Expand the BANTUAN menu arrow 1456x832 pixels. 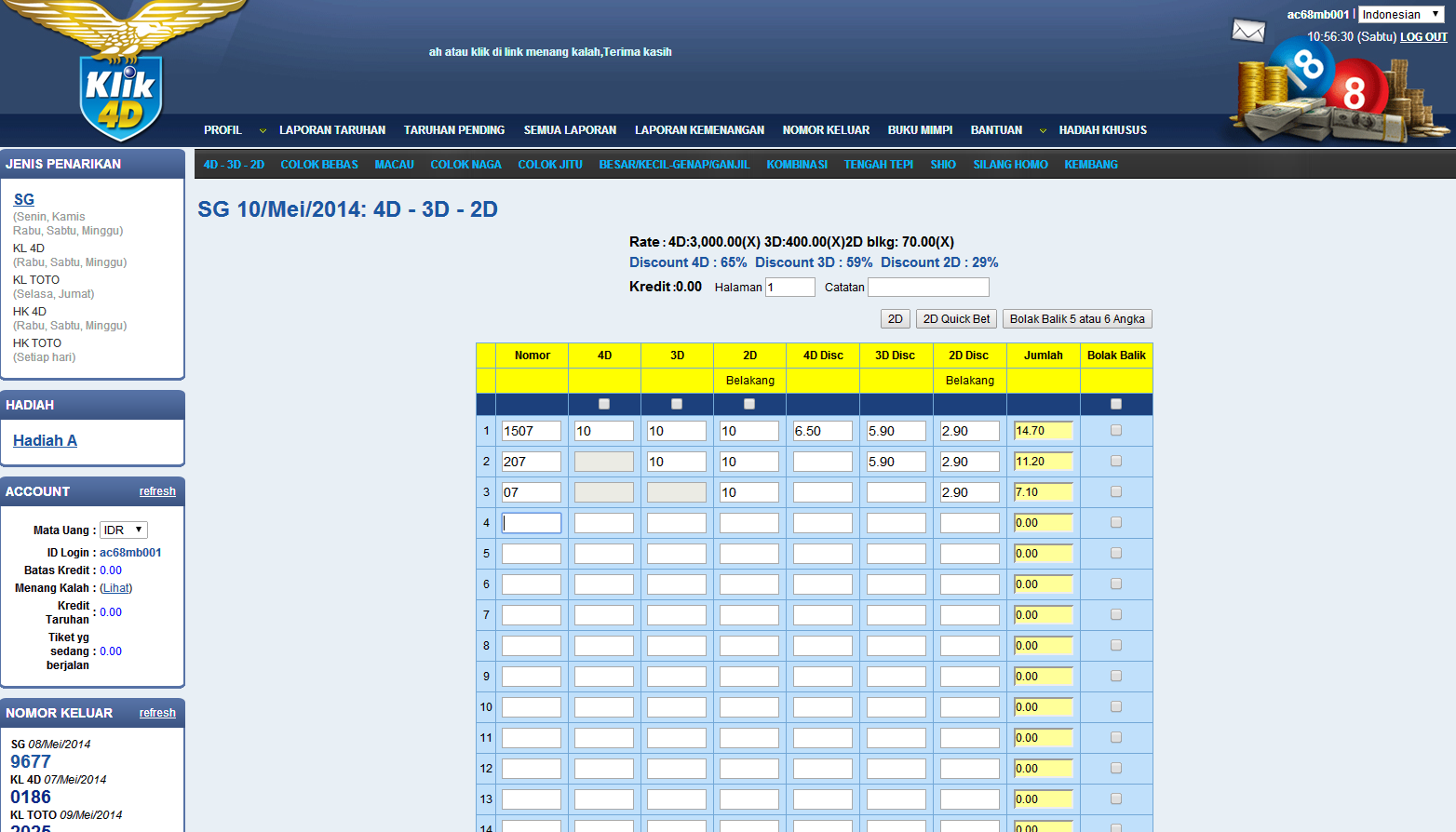1043,131
